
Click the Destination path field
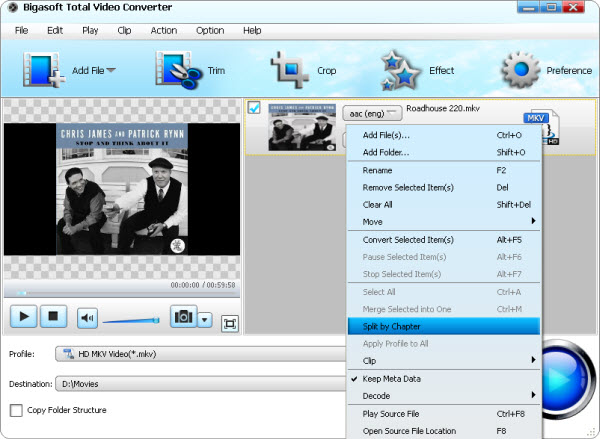pyautogui.click(x=201, y=384)
